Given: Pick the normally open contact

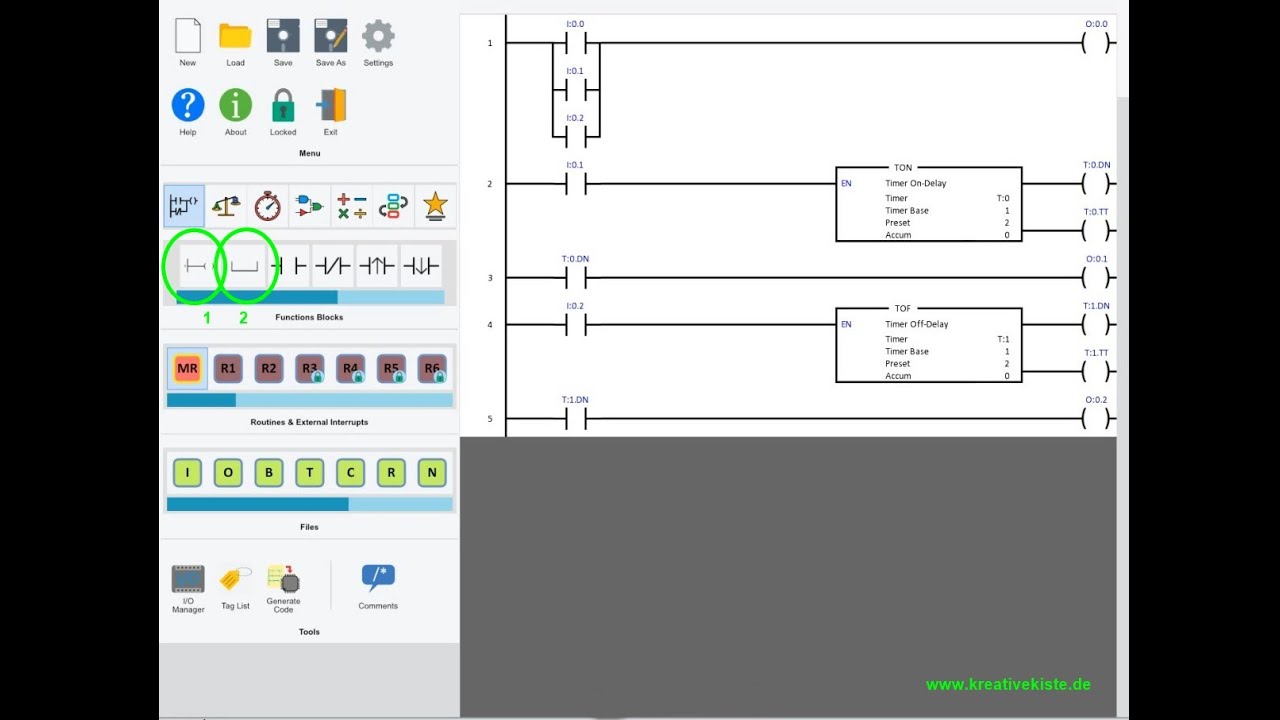Looking at the screenshot, I should point(289,266).
